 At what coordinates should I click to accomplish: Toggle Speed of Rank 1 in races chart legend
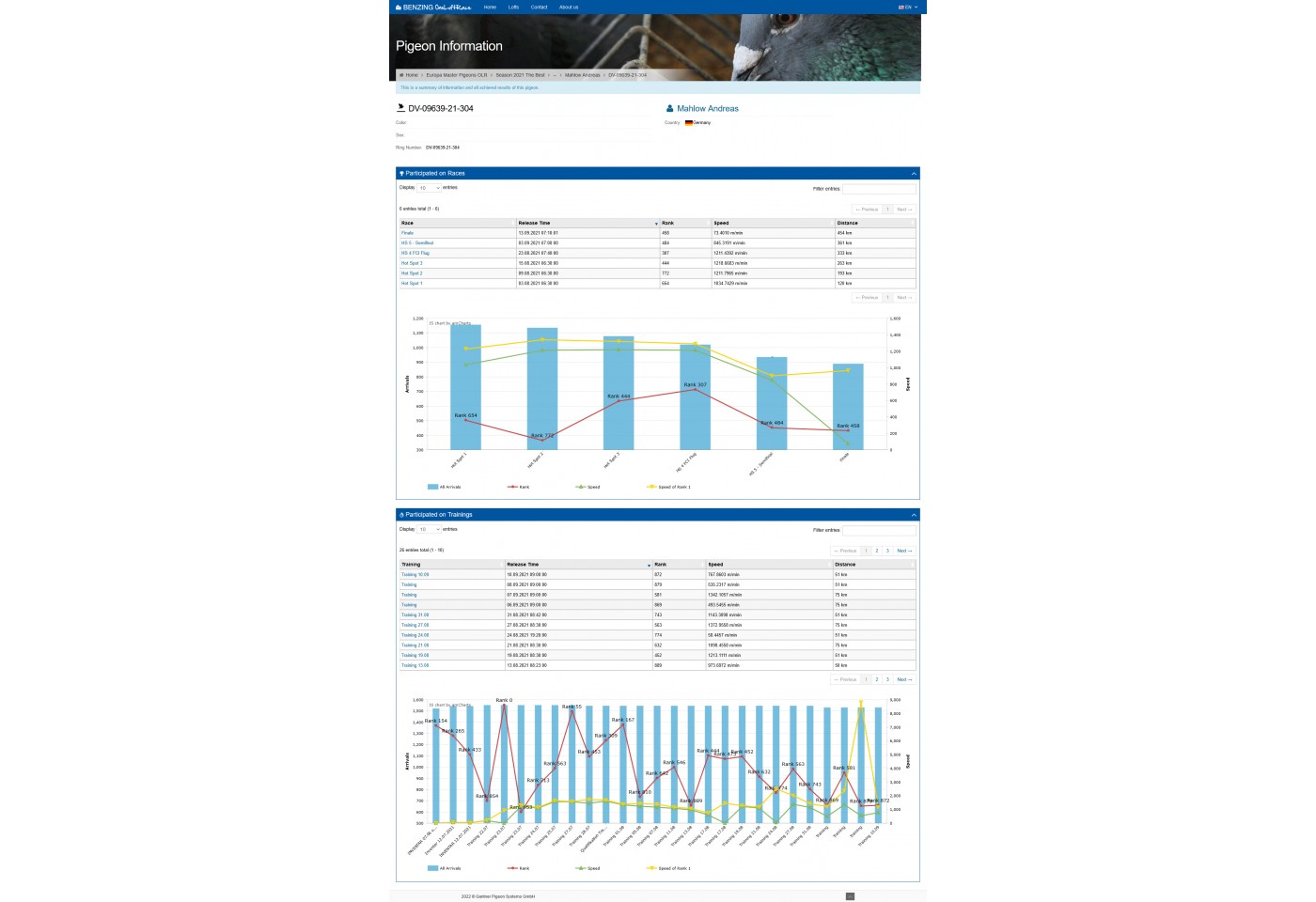668,487
